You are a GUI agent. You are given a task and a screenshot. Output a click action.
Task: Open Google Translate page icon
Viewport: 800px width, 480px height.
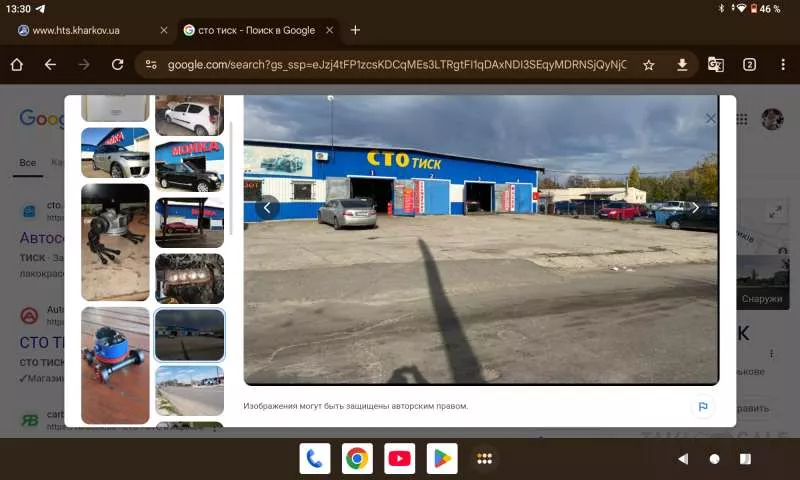(716, 64)
